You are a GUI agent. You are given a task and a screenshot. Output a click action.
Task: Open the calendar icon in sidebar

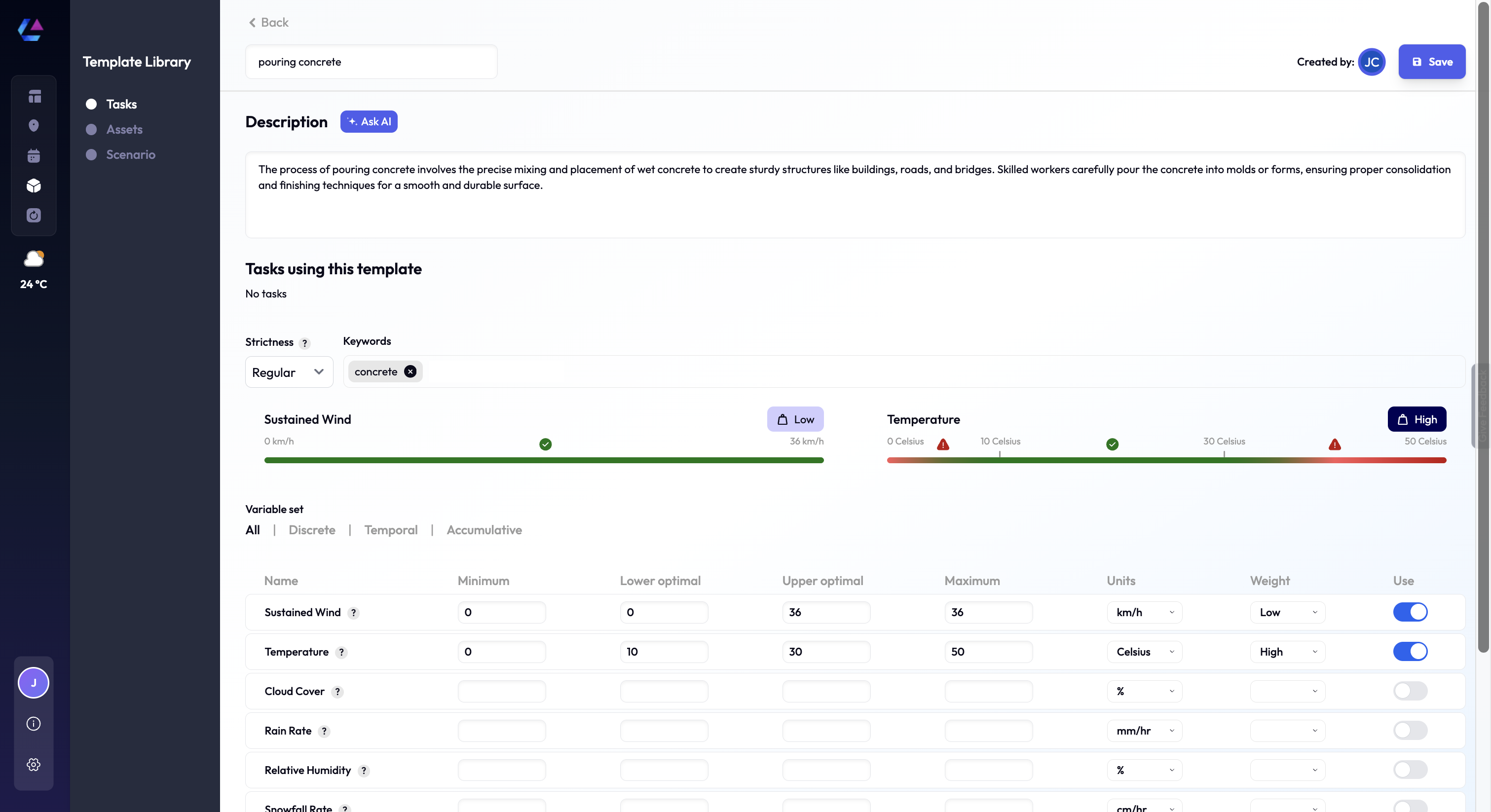click(x=34, y=156)
